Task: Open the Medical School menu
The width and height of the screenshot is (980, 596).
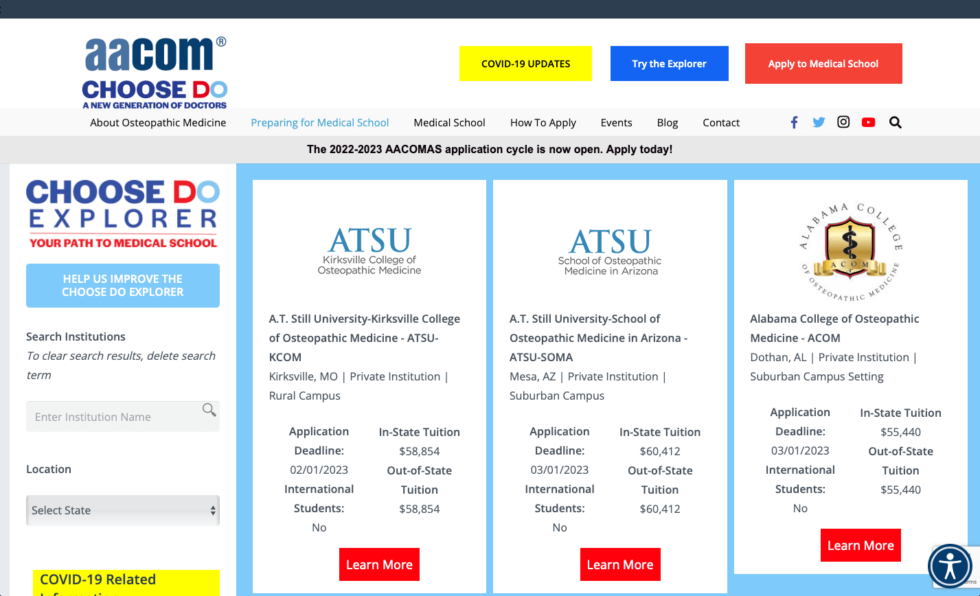Action: [449, 122]
